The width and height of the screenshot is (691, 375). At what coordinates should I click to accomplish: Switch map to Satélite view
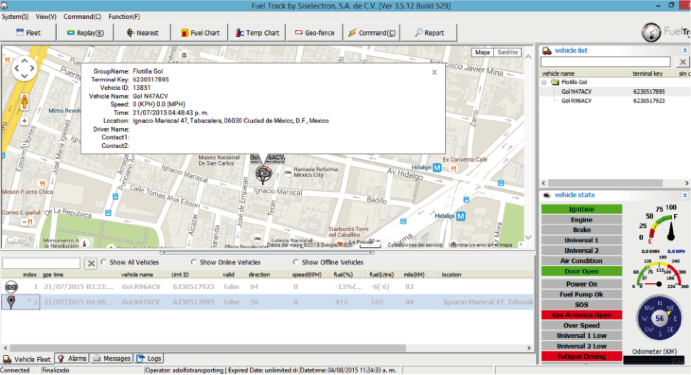tap(508, 52)
